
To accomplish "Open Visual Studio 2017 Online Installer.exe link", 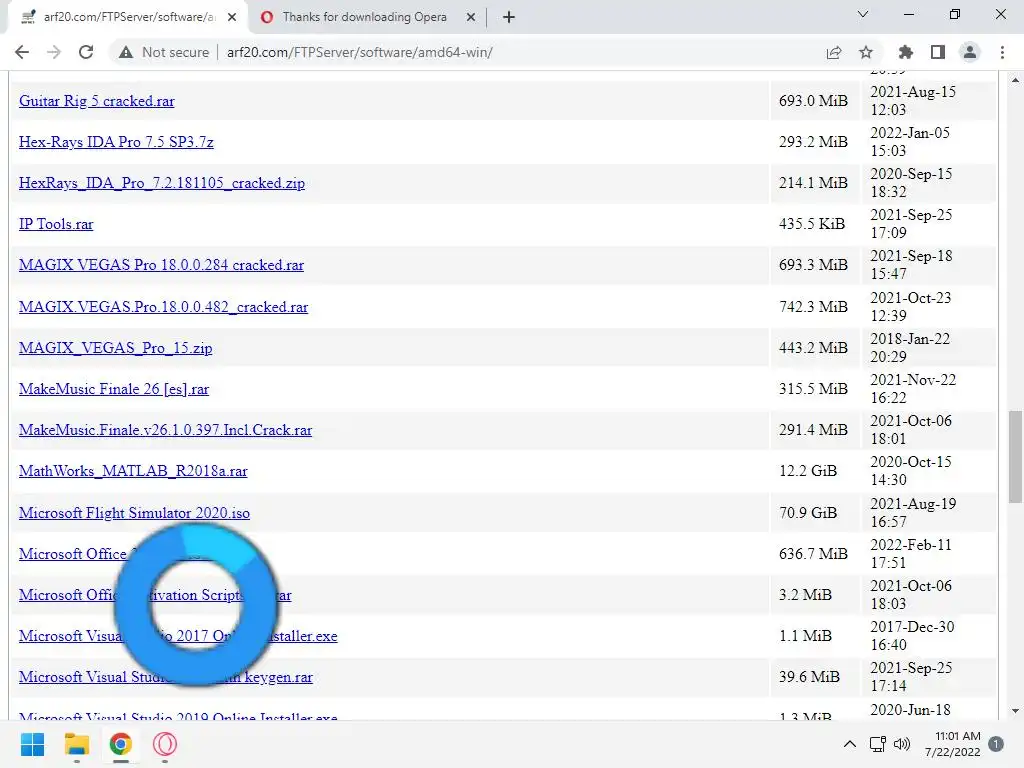I will pyautogui.click(x=178, y=636).
